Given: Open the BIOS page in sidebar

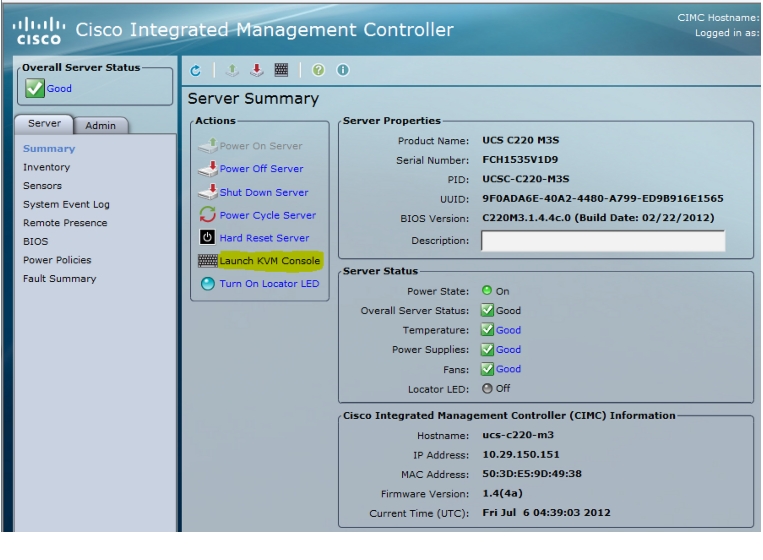Looking at the screenshot, I should [x=36, y=241].
